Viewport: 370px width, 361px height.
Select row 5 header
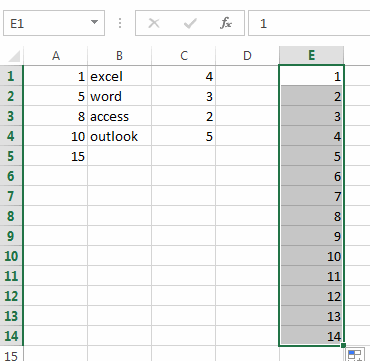pyautogui.click(x=11, y=156)
